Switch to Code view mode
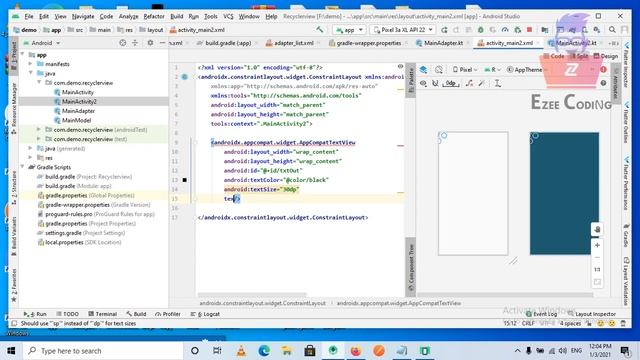Viewport: 640px width, 360px height. pos(554,56)
